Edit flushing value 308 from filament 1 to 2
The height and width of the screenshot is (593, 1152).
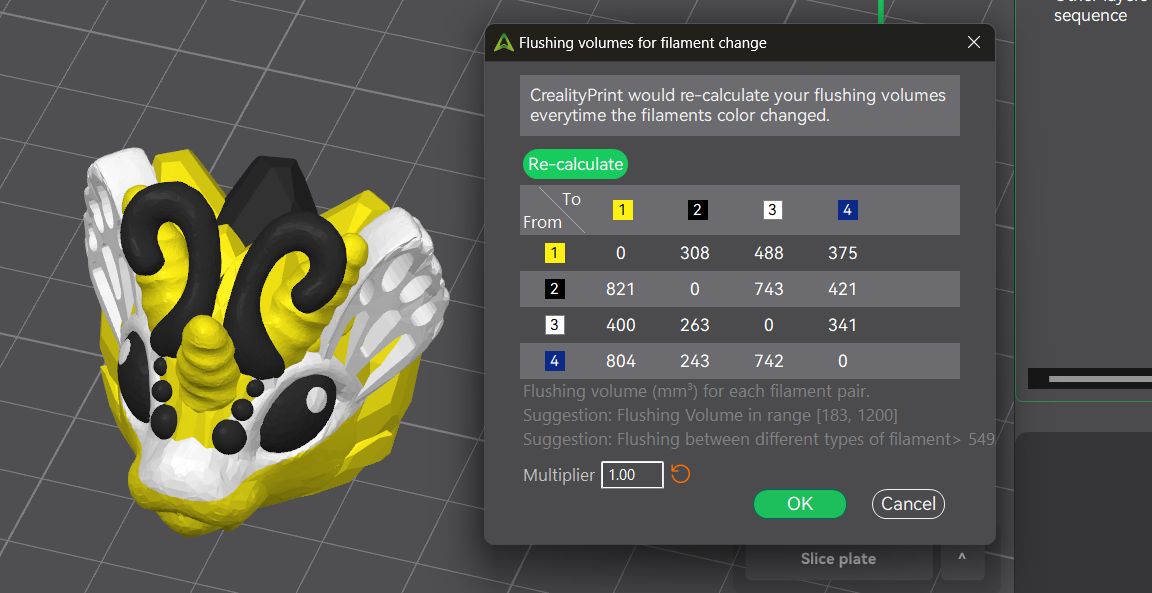tap(694, 254)
